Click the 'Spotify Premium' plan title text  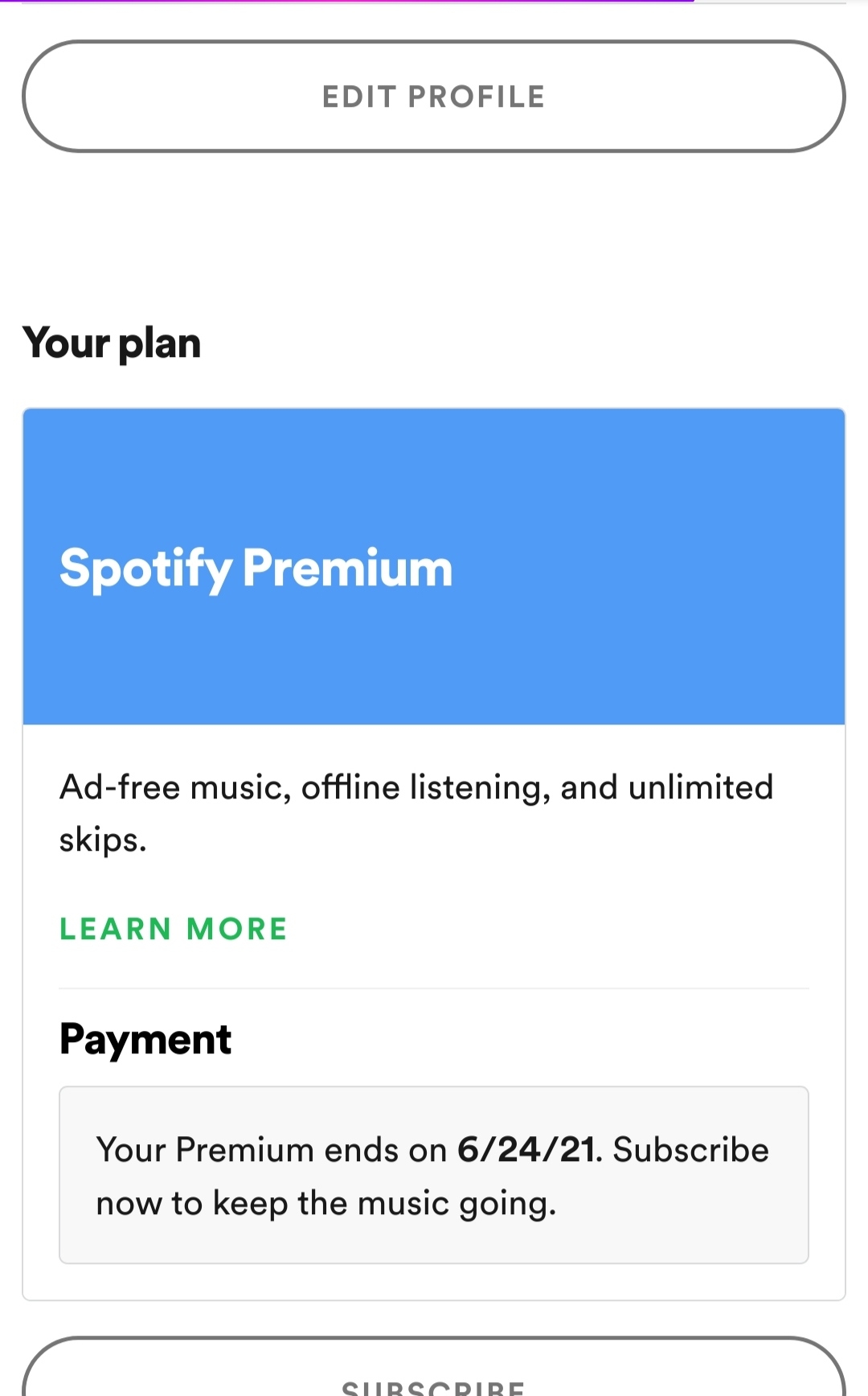click(x=256, y=569)
